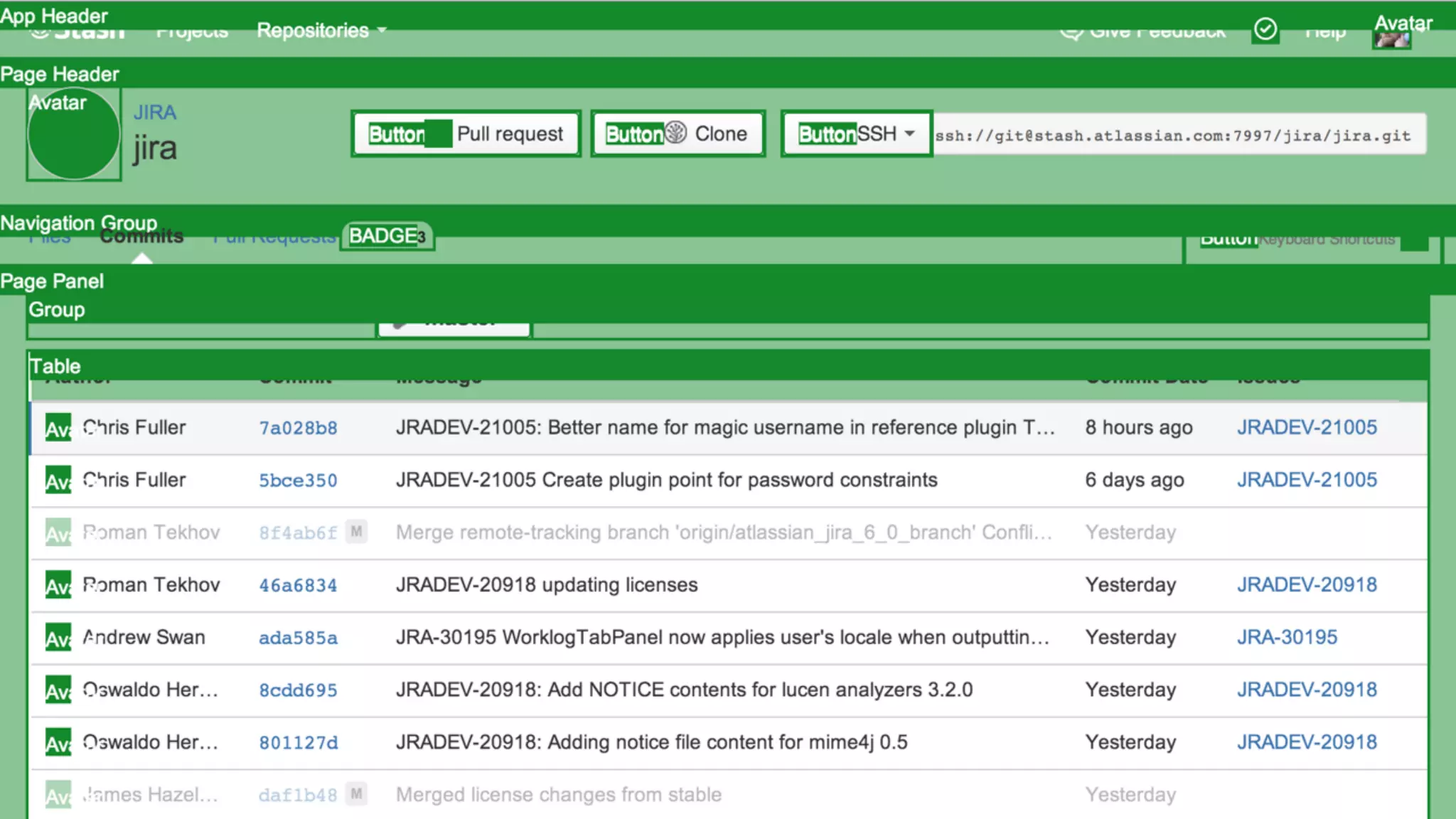Click the merge badge beside commit 8f4ab6f
The image size is (1456, 819).
tap(356, 532)
